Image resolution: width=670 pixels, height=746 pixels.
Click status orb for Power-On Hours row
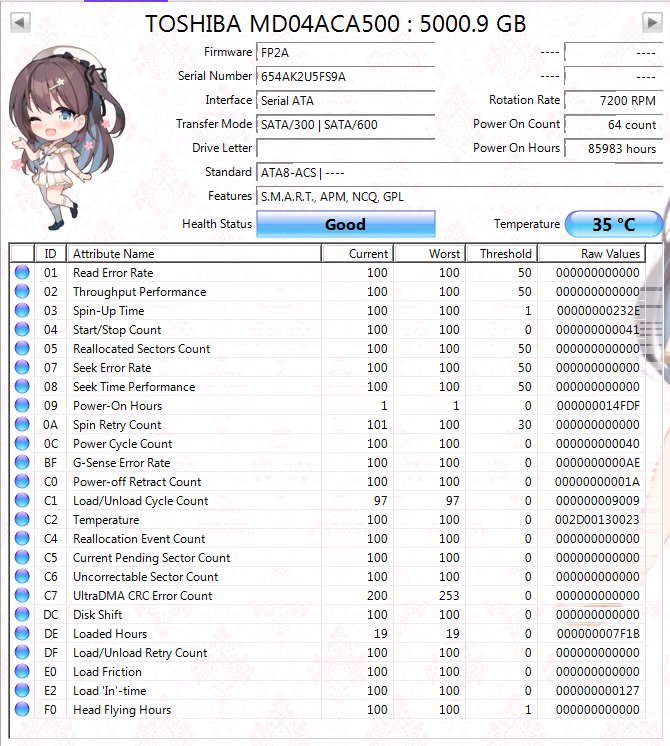pos(22,405)
